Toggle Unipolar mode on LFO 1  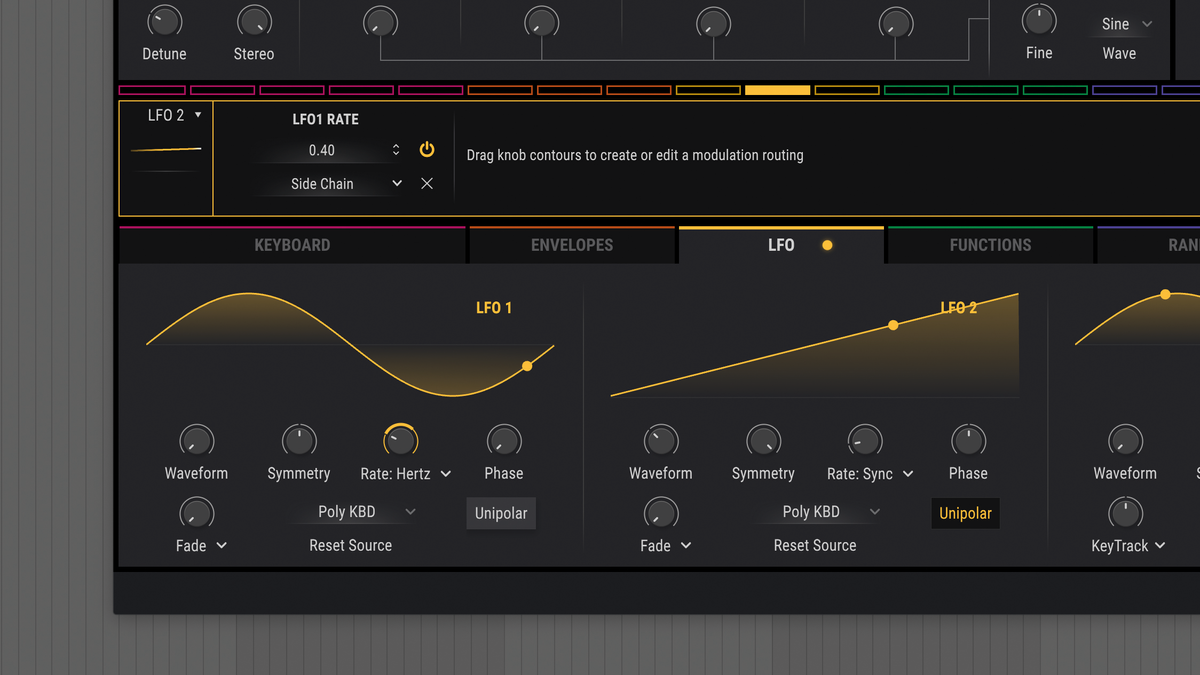point(500,513)
